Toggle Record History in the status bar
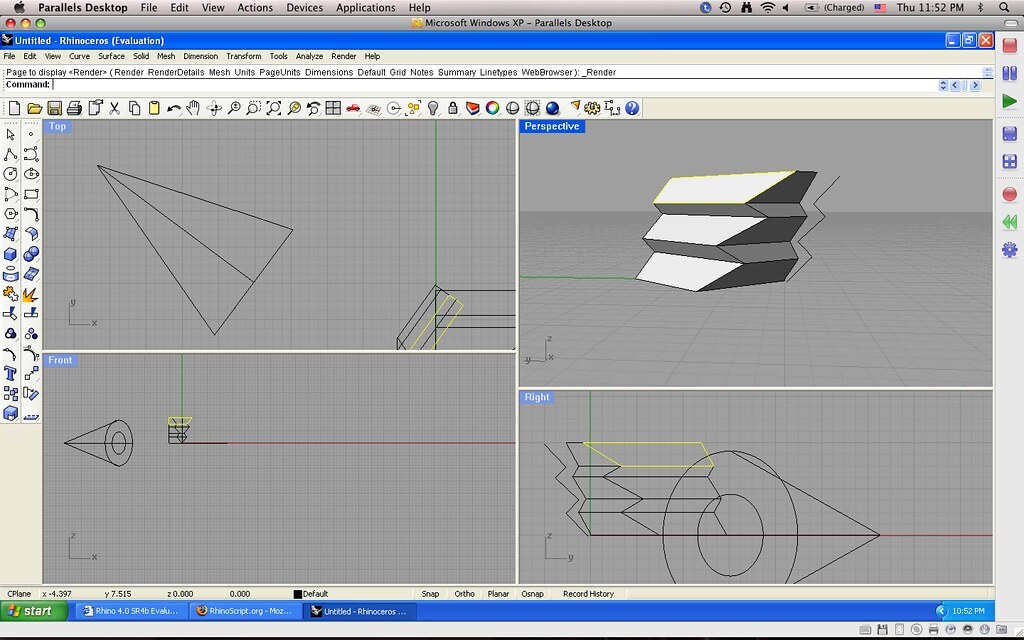This screenshot has height=640, width=1024. click(588, 594)
